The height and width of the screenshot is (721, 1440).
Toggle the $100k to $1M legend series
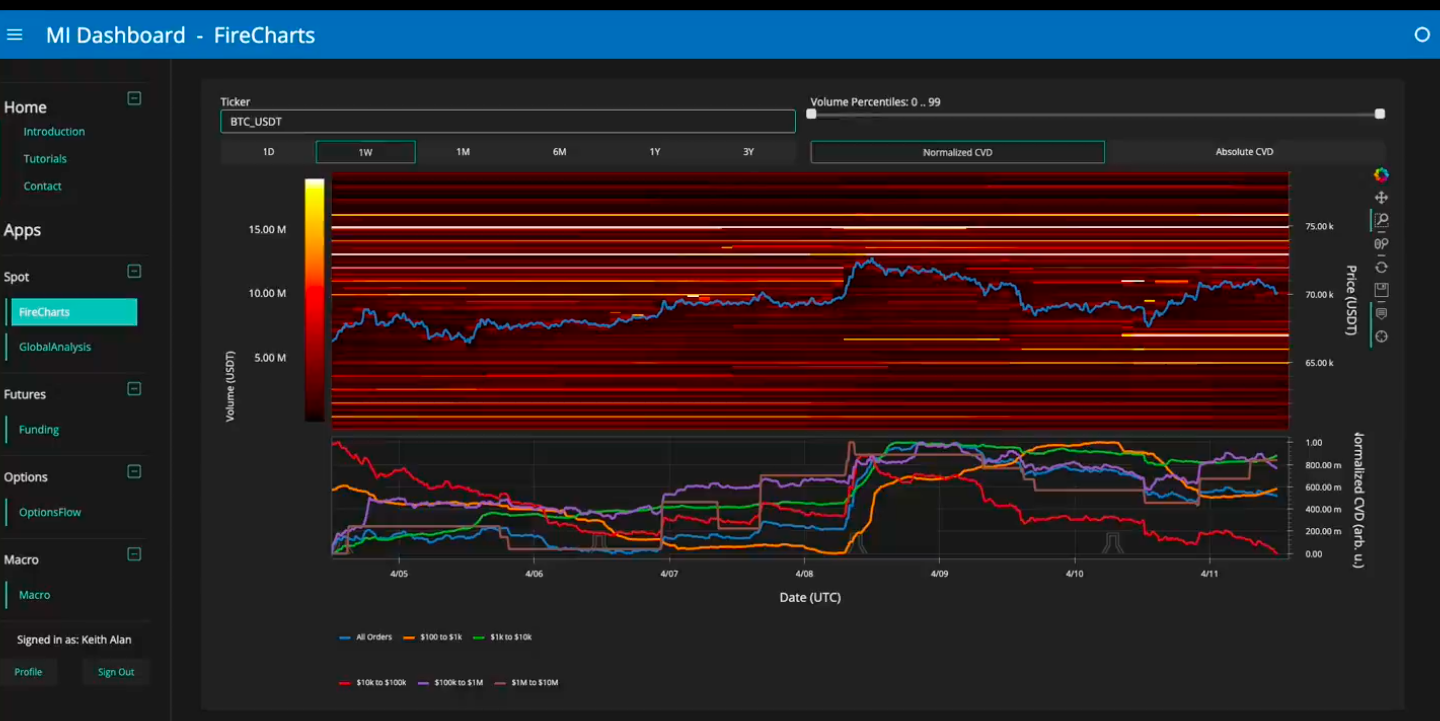point(450,683)
